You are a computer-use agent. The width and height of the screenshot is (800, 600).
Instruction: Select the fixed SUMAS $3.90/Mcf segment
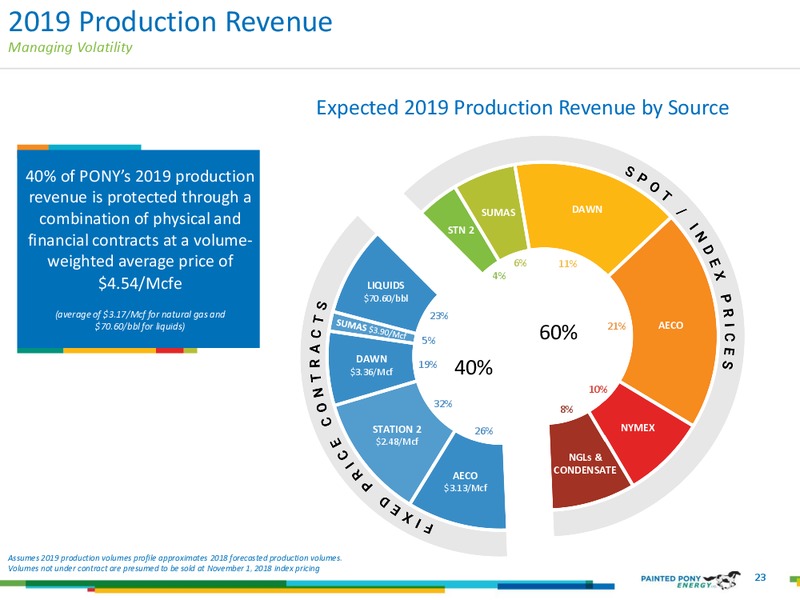371,328
